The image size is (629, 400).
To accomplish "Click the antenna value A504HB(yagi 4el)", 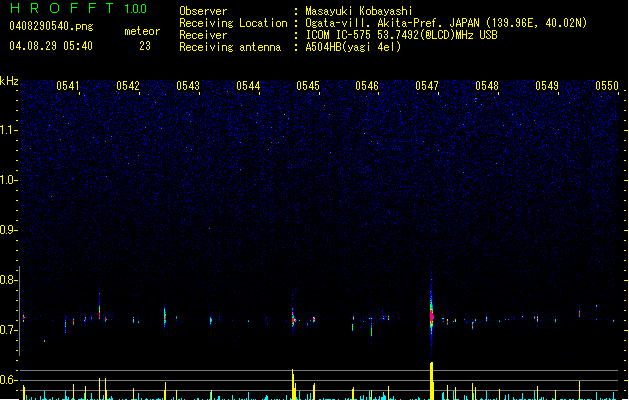I will point(353,47).
